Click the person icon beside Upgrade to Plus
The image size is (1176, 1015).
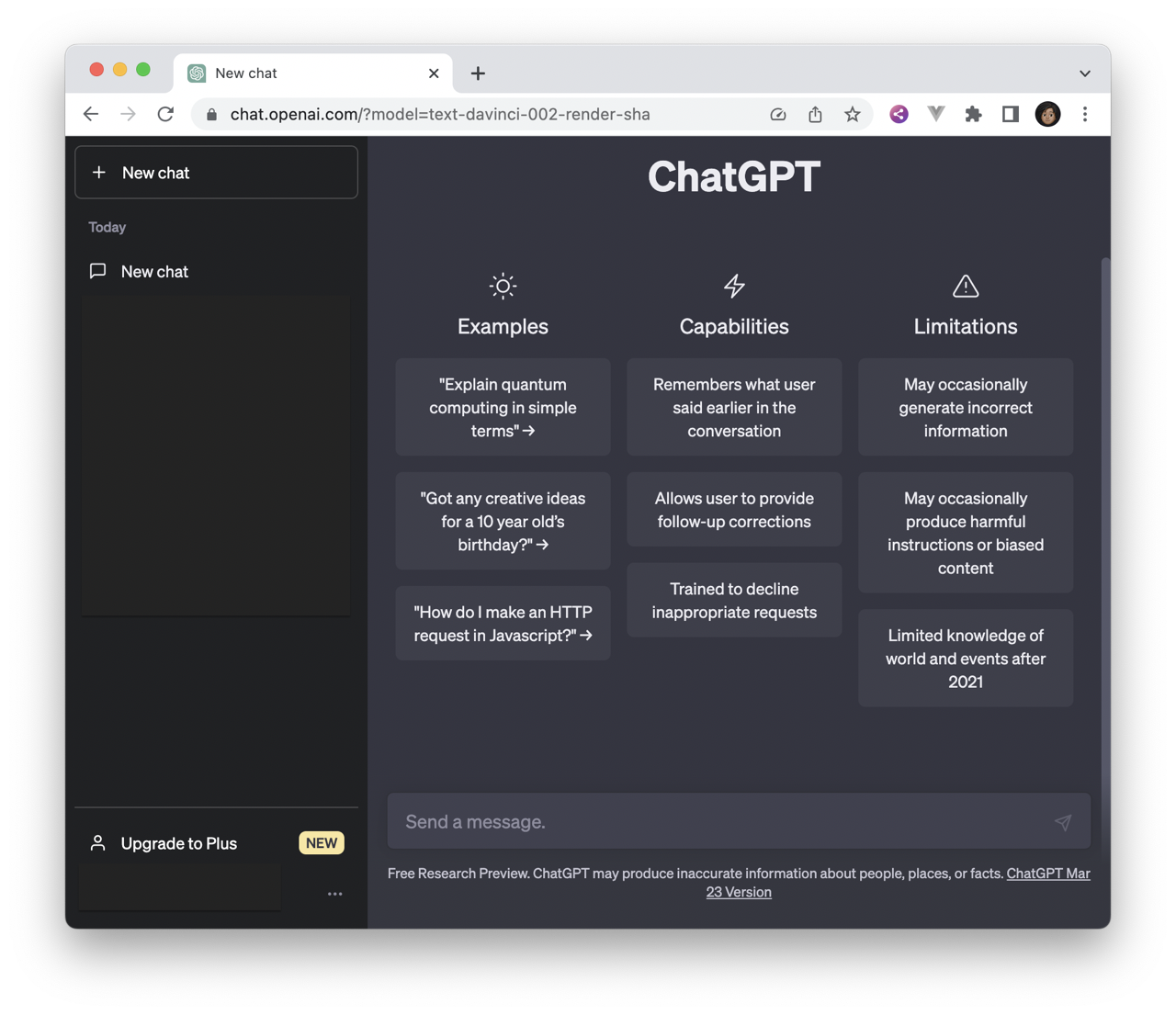(98, 843)
